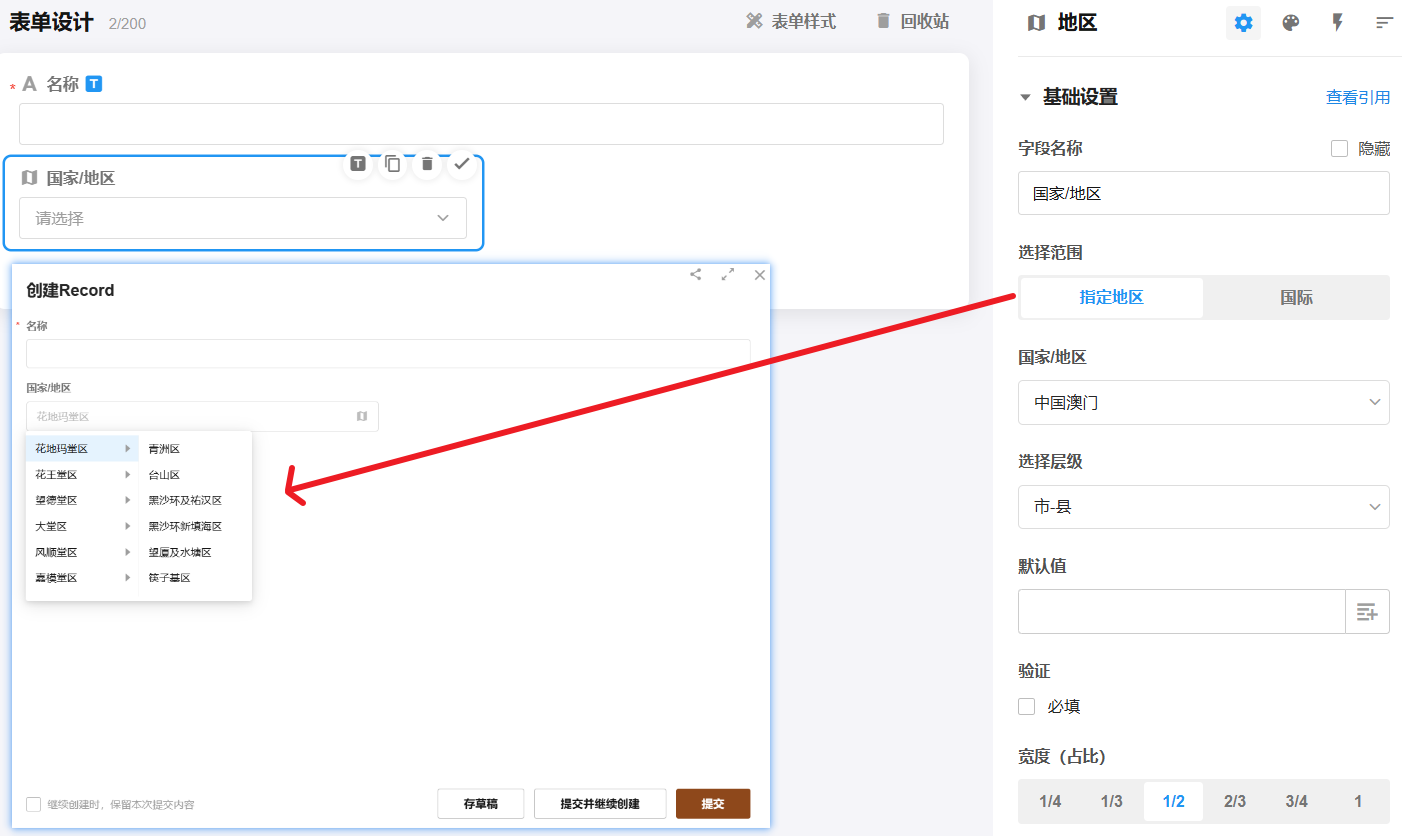Enable the 必填 validation checkbox

click(x=1026, y=707)
